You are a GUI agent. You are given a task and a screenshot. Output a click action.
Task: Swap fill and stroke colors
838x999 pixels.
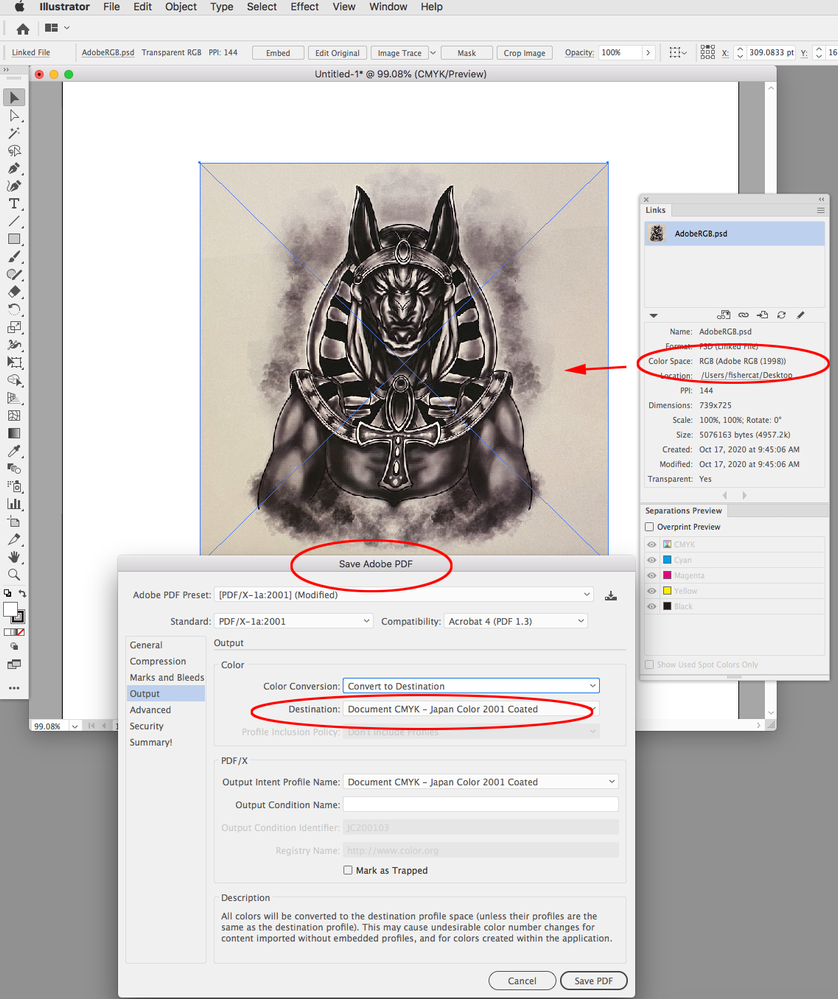tap(22, 593)
